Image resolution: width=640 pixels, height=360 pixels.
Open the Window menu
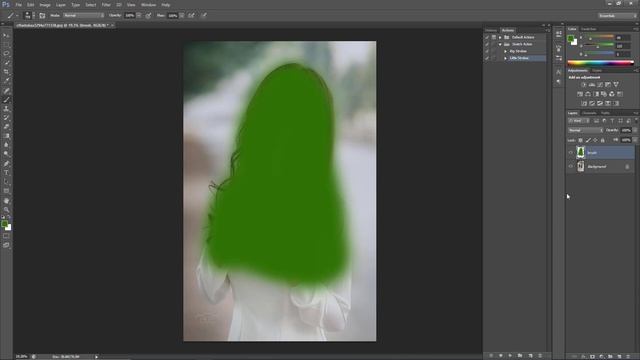coord(148,5)
